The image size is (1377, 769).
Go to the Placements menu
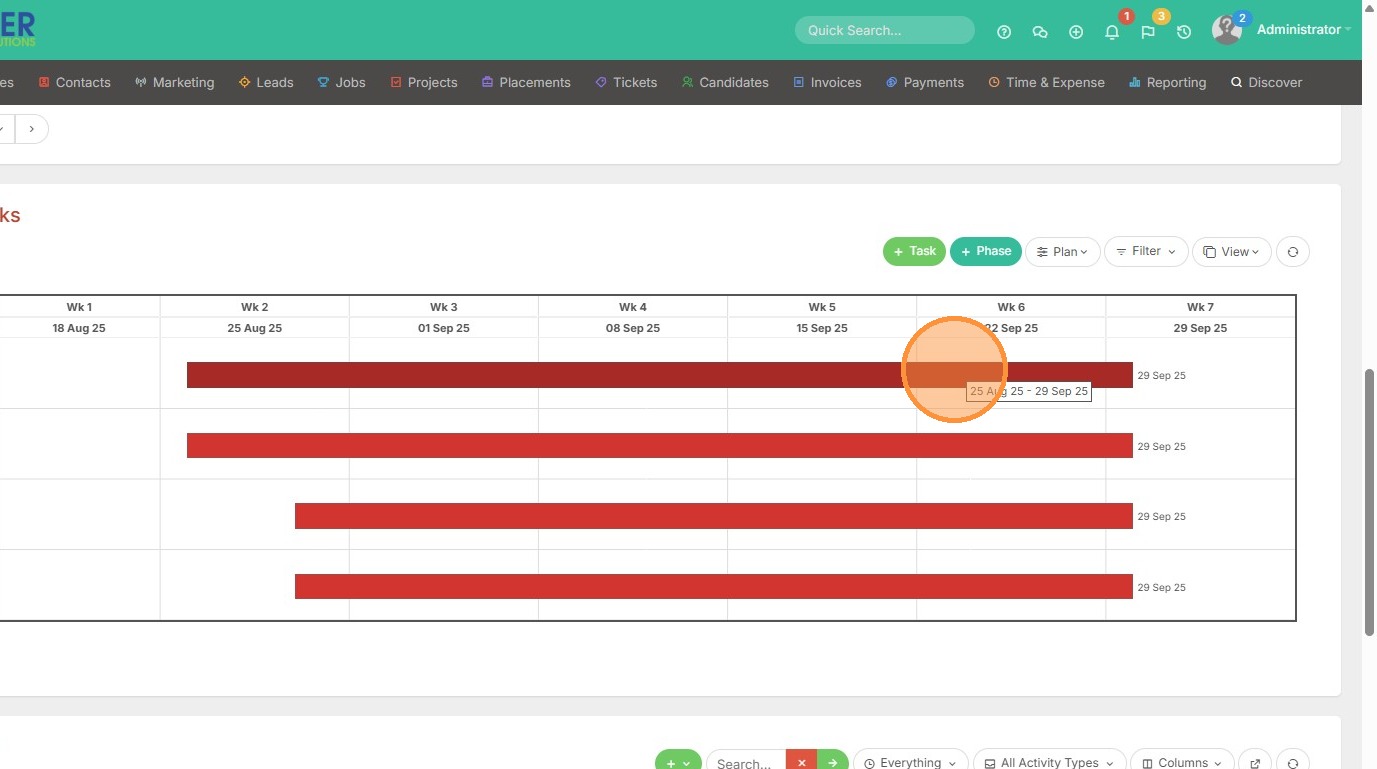point(526,82)
